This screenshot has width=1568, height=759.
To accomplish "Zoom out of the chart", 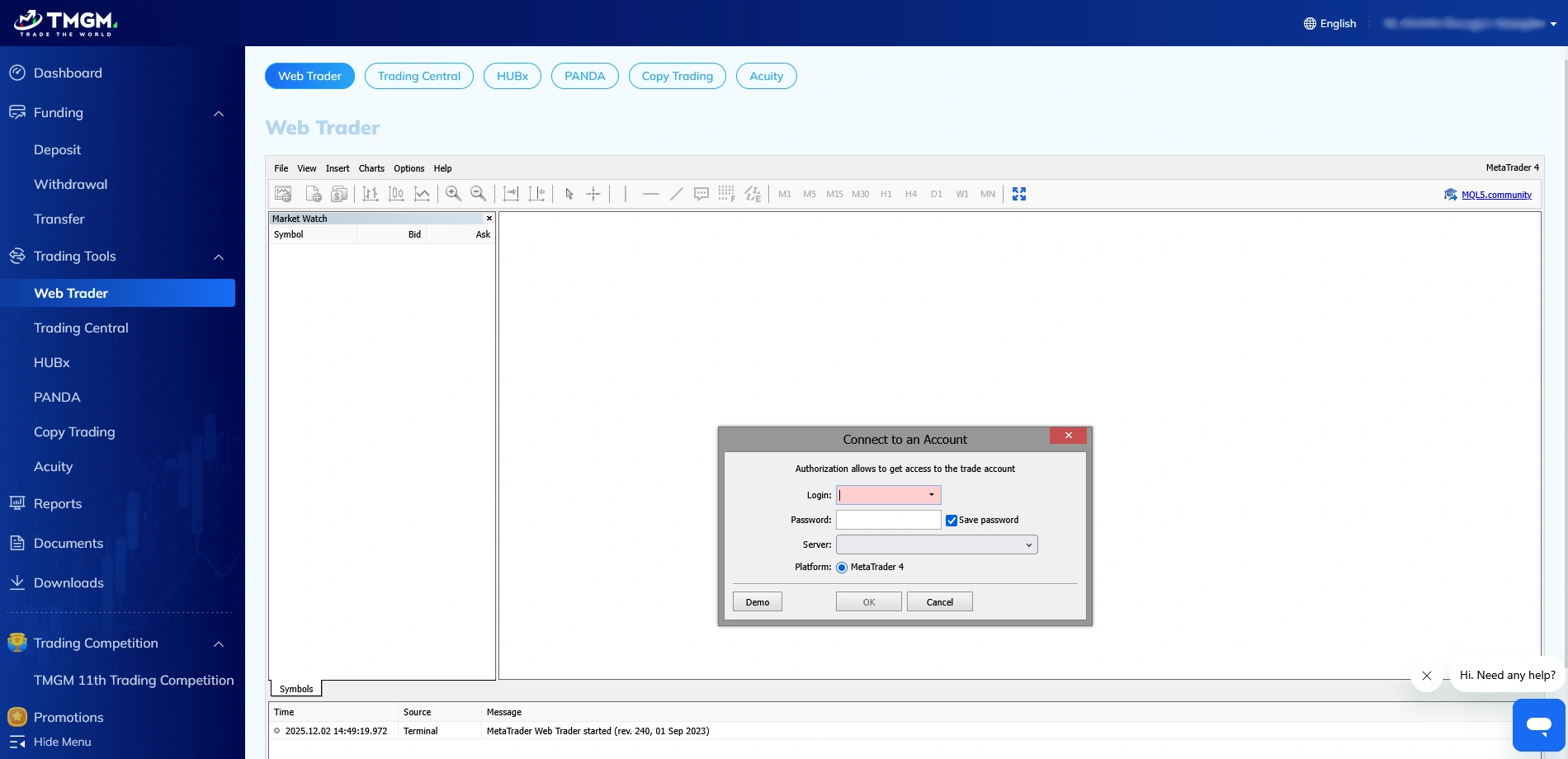I will coord(478,194).
